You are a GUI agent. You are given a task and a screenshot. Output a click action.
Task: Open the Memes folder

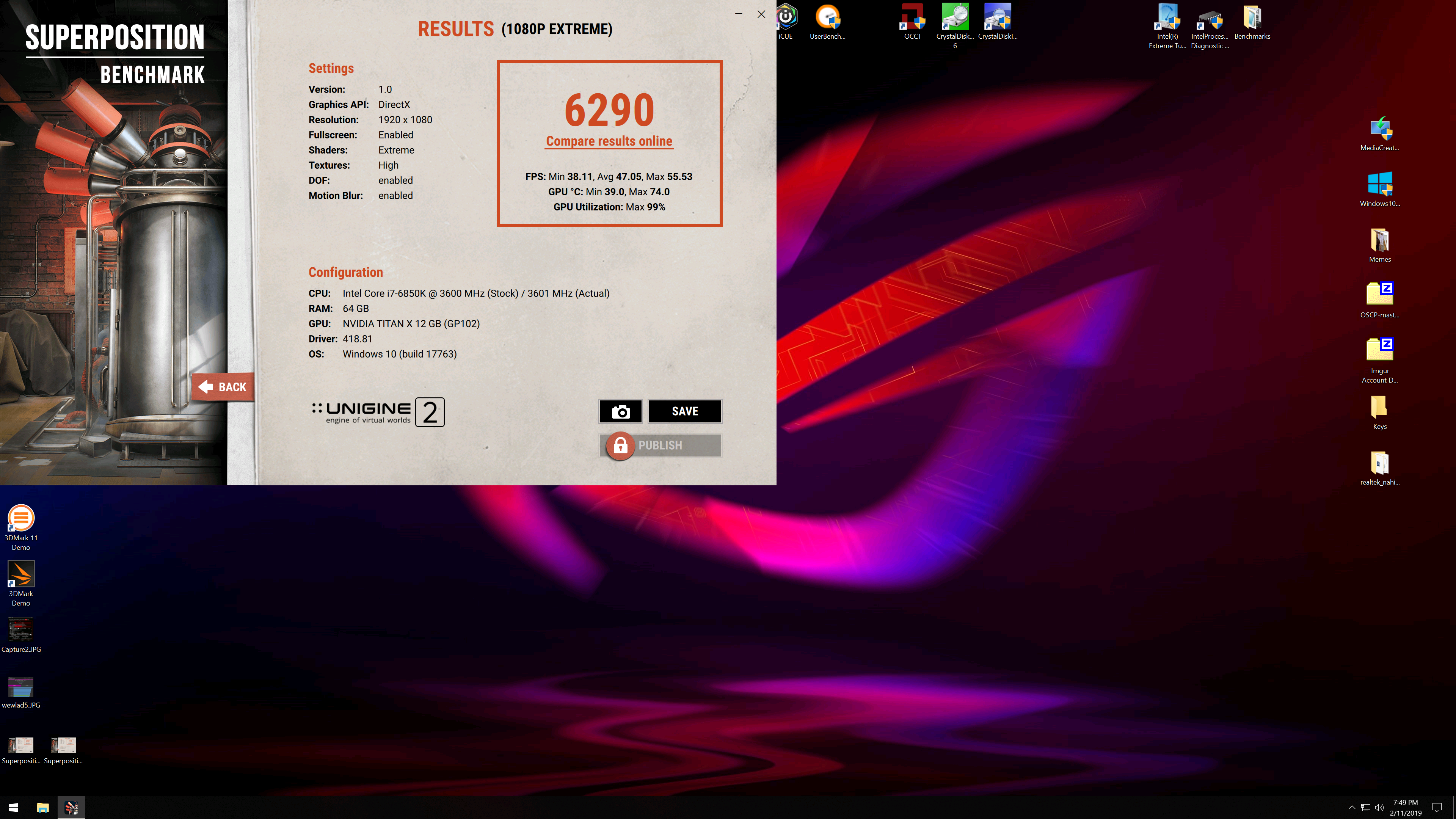point(1380,245)
